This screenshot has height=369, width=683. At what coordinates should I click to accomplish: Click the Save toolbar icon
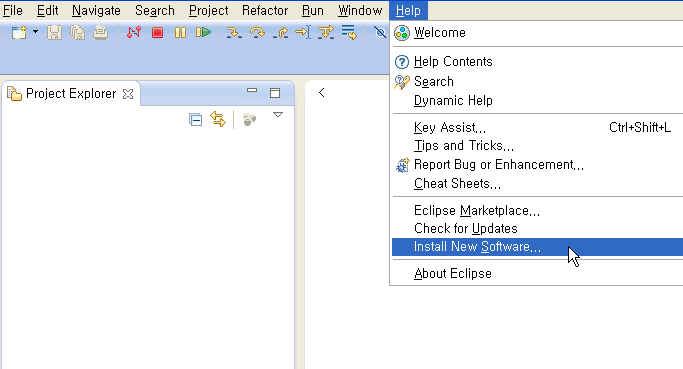pos(54,33)
